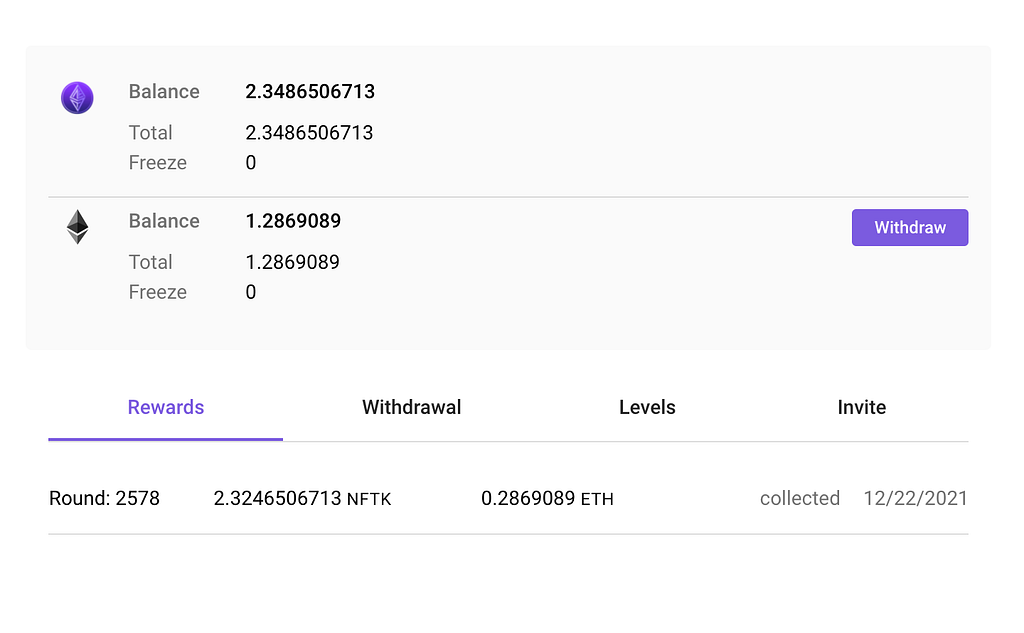
Task: Click the NFTK Freeze value
Action: [251, 163]
